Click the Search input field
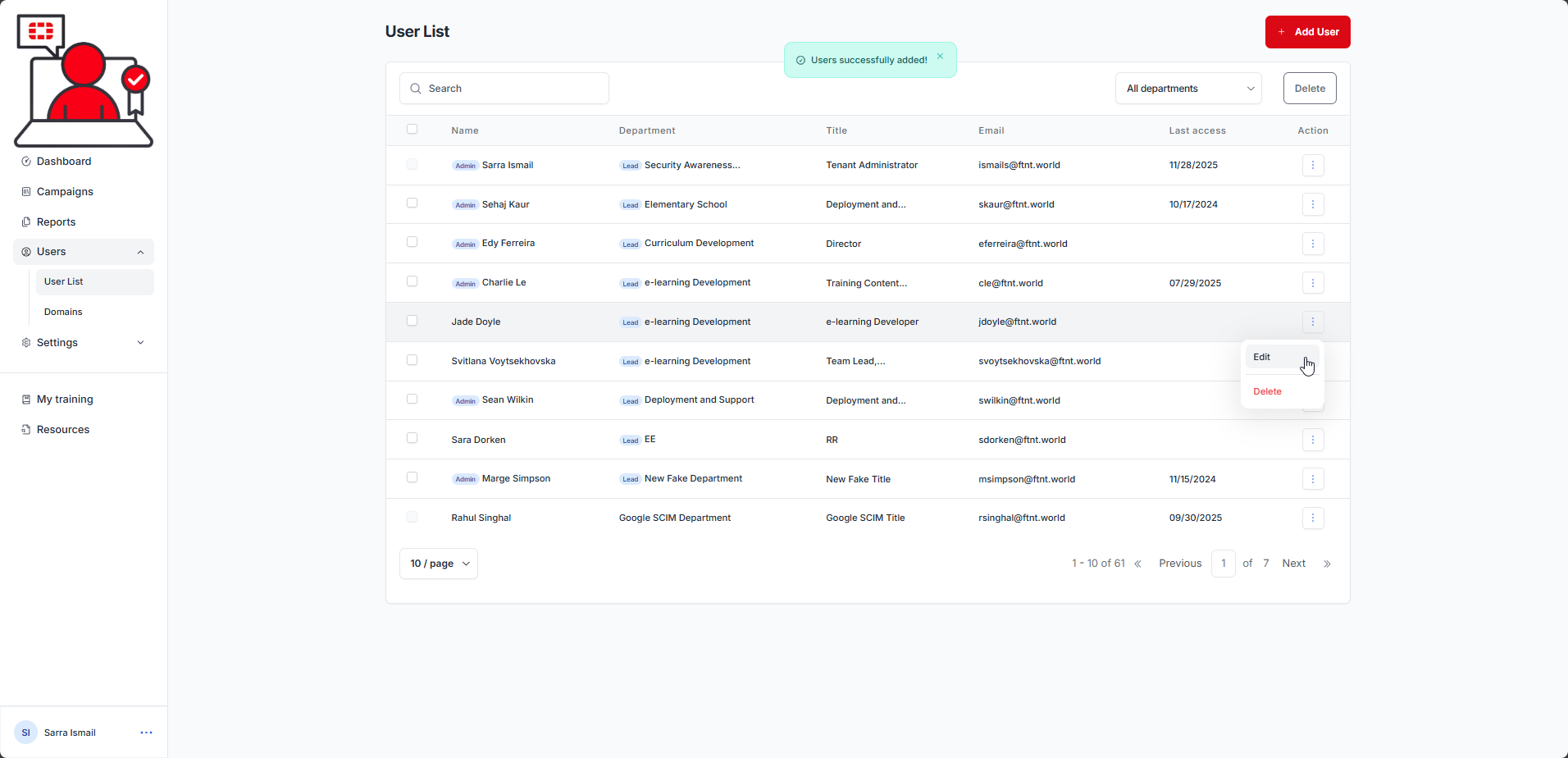The width and height of the screenshot is (1568, 758). click(504, 89)
